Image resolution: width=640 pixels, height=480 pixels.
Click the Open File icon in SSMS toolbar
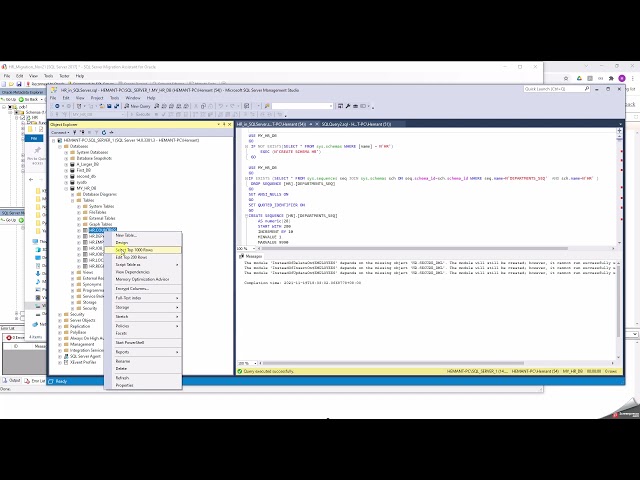coord(102,106)
